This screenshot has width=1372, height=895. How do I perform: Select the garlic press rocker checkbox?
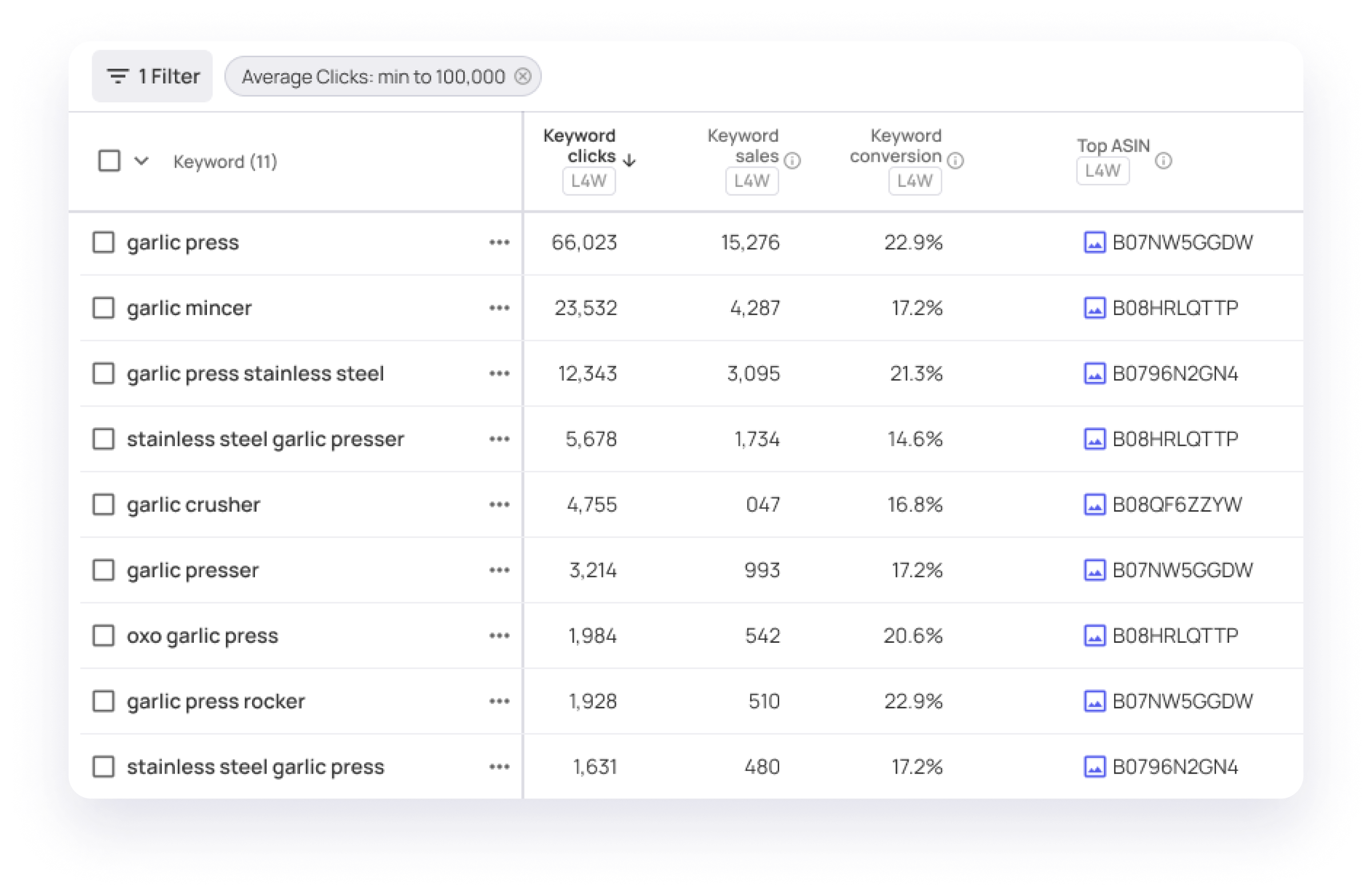pos(104,701)
